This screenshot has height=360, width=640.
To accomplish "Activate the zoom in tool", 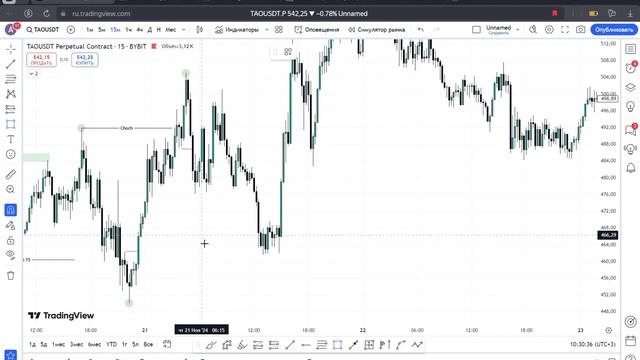I will [x=11, y=189].
